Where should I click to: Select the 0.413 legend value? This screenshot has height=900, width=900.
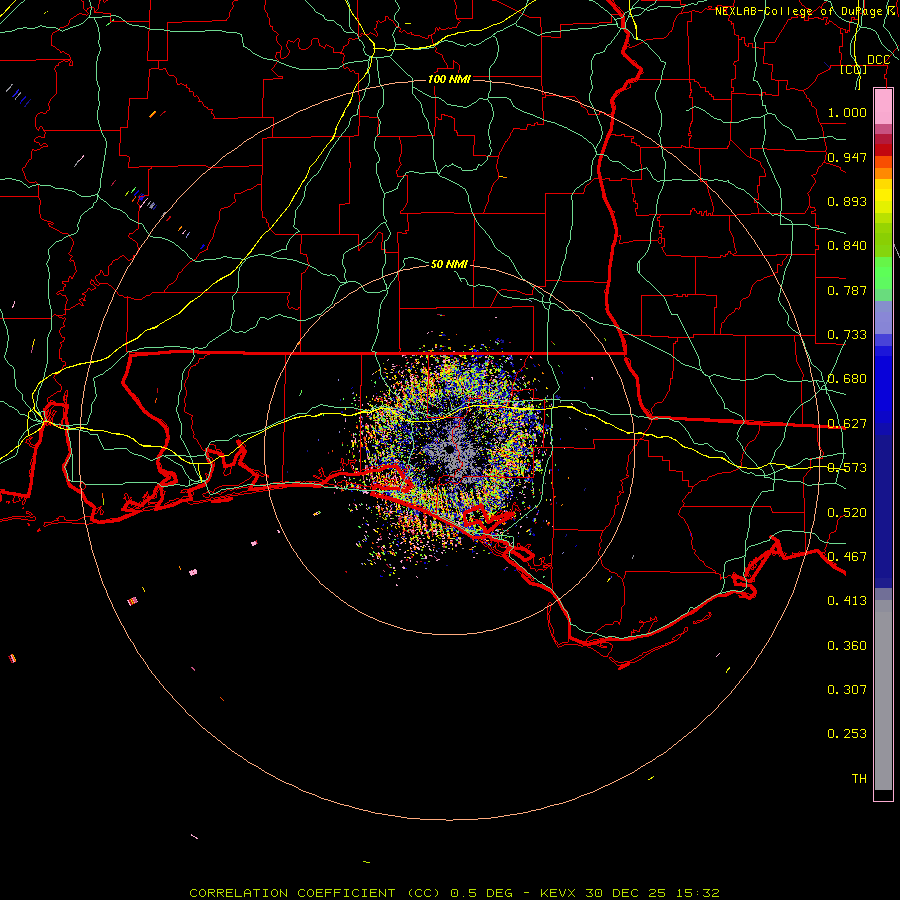click(x=847, y=601)
